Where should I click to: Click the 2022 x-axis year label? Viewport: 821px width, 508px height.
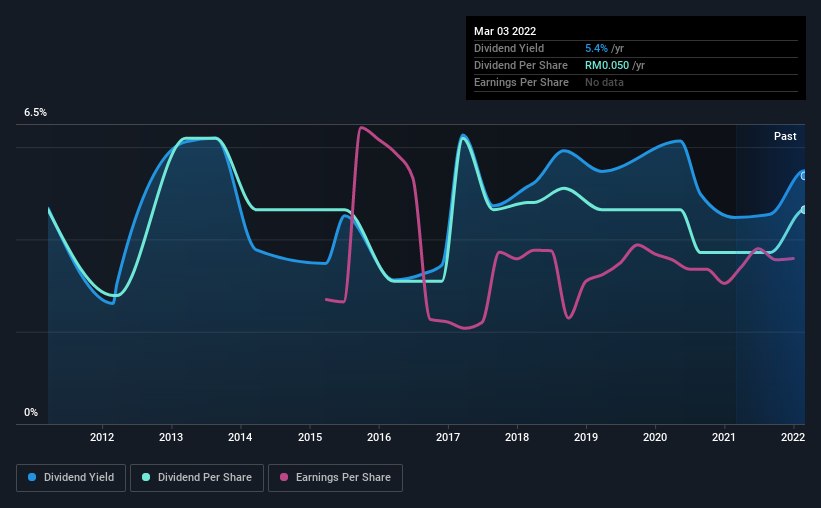pos(793,437)
